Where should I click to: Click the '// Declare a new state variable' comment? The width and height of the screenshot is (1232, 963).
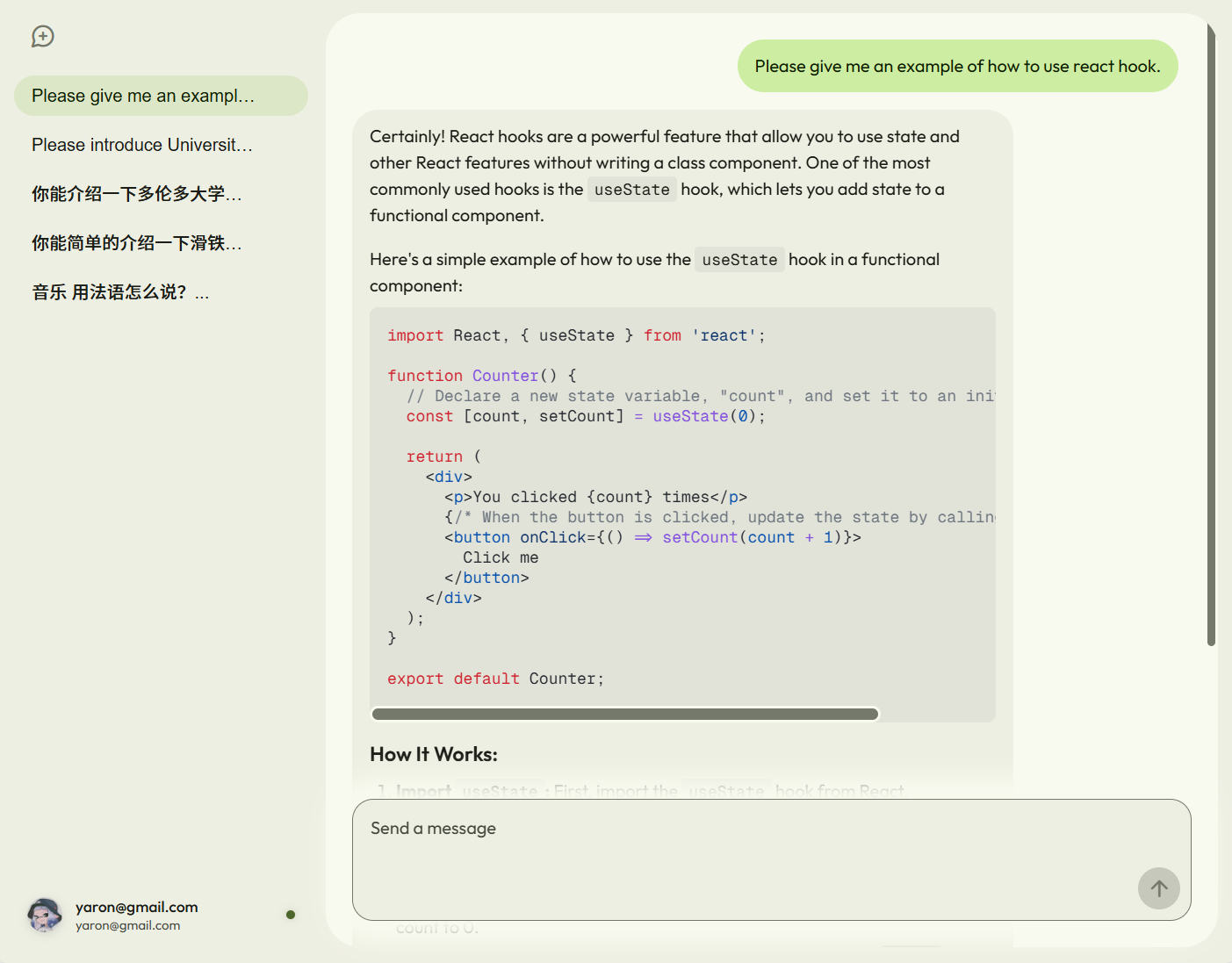(x=701, y=396)
